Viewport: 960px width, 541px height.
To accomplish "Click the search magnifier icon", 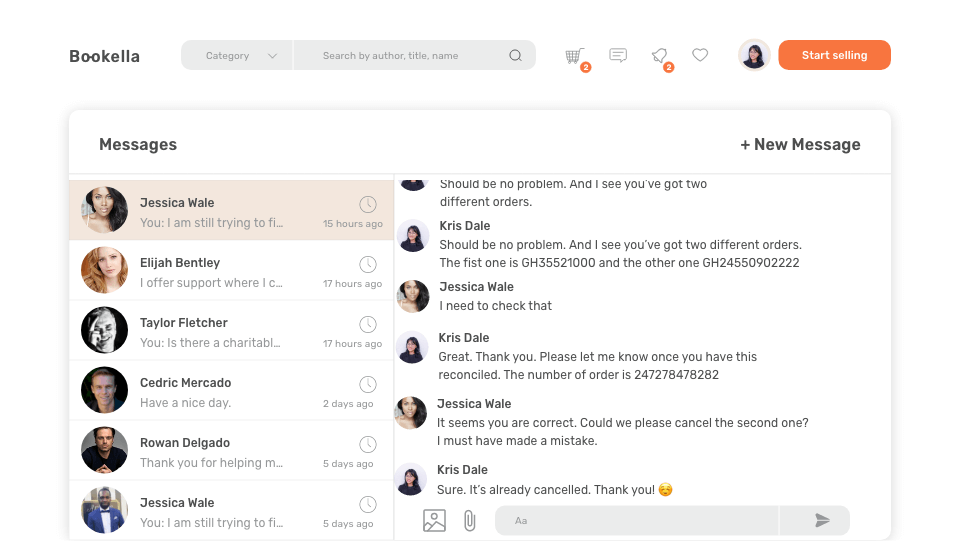I will click(x=516, y=56).
